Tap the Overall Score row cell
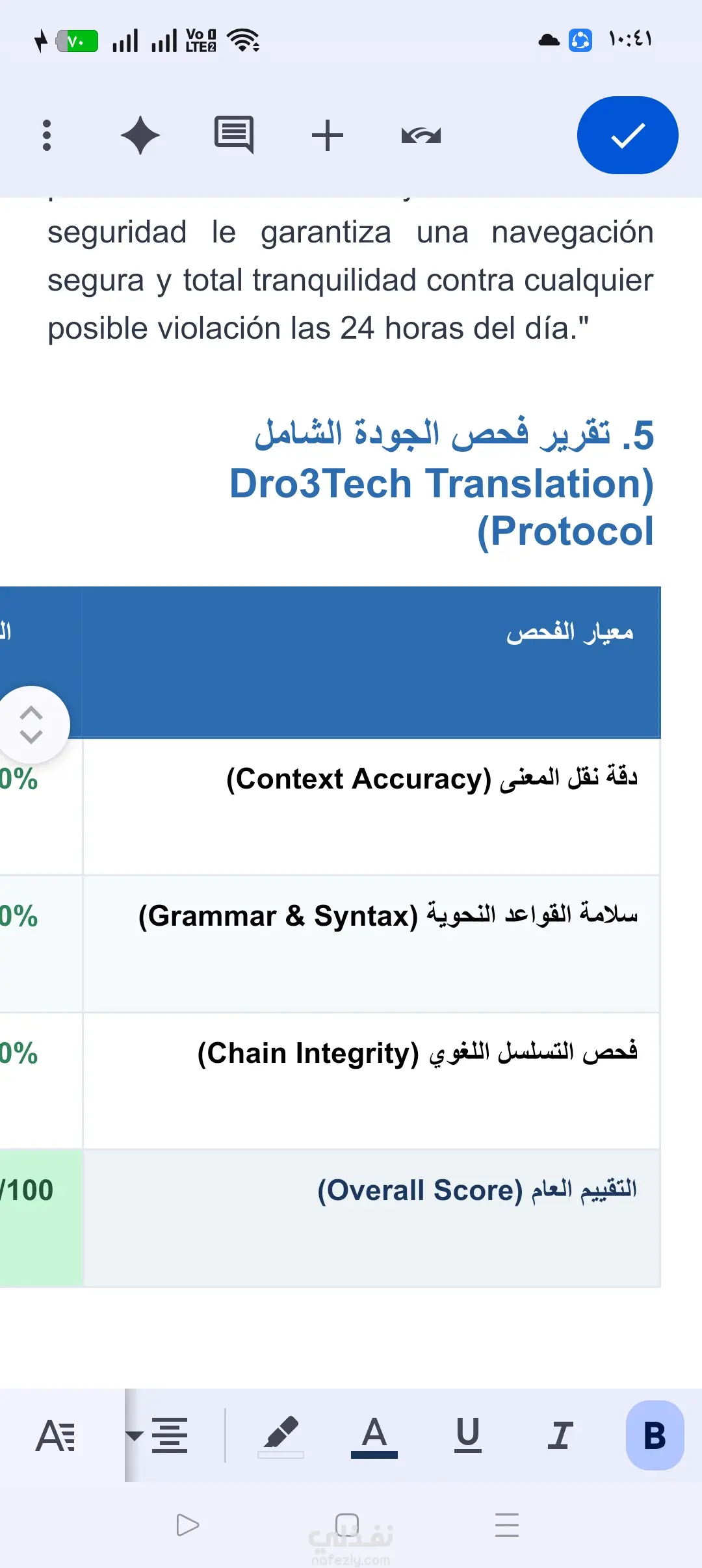702x1568 pixels. pos(372,1218)
